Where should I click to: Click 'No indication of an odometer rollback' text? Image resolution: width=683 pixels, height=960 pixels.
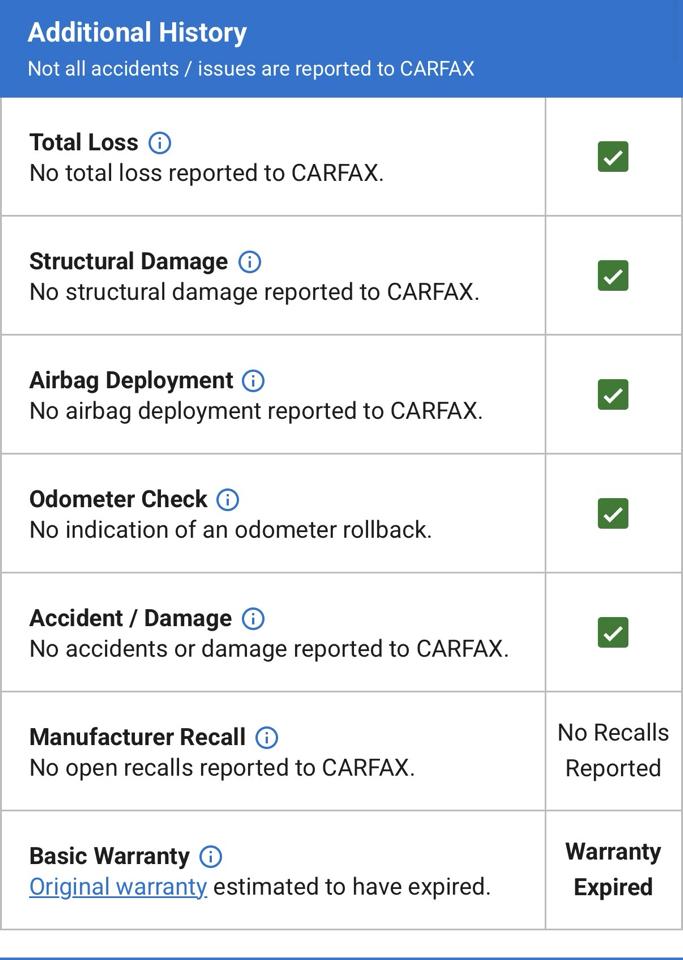(231, 530)
